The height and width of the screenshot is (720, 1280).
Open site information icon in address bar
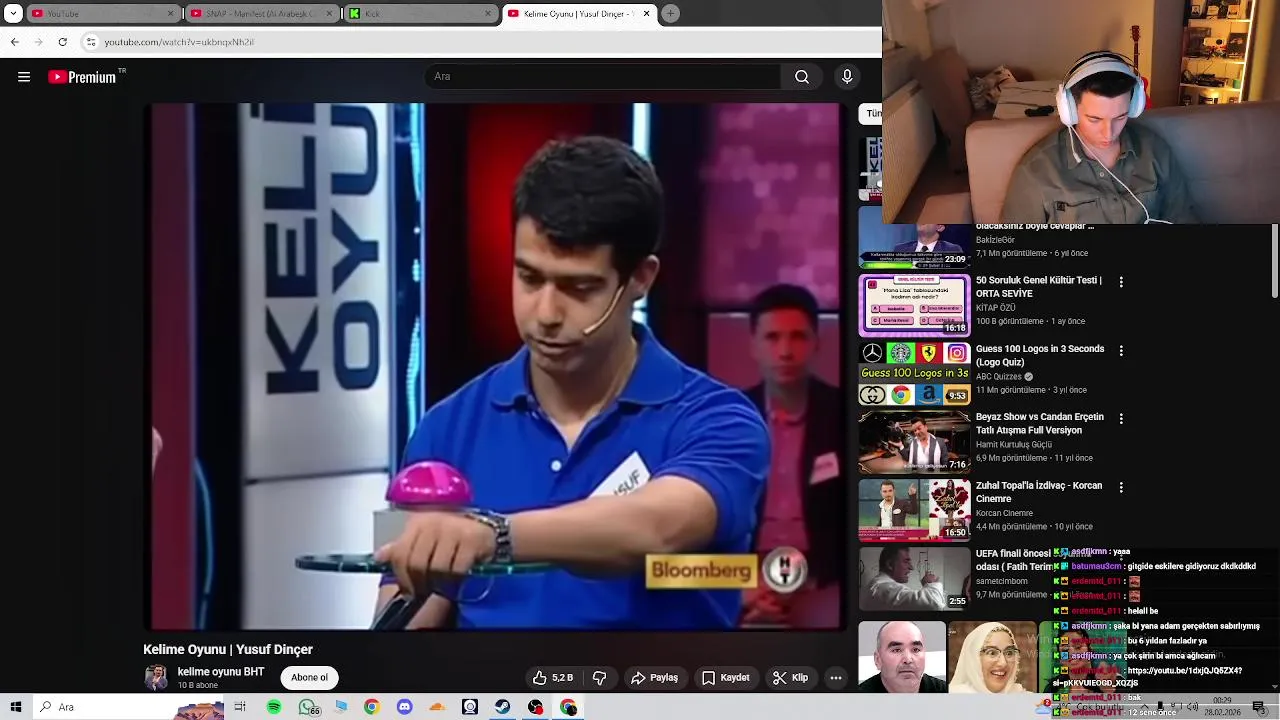point(91,42)
